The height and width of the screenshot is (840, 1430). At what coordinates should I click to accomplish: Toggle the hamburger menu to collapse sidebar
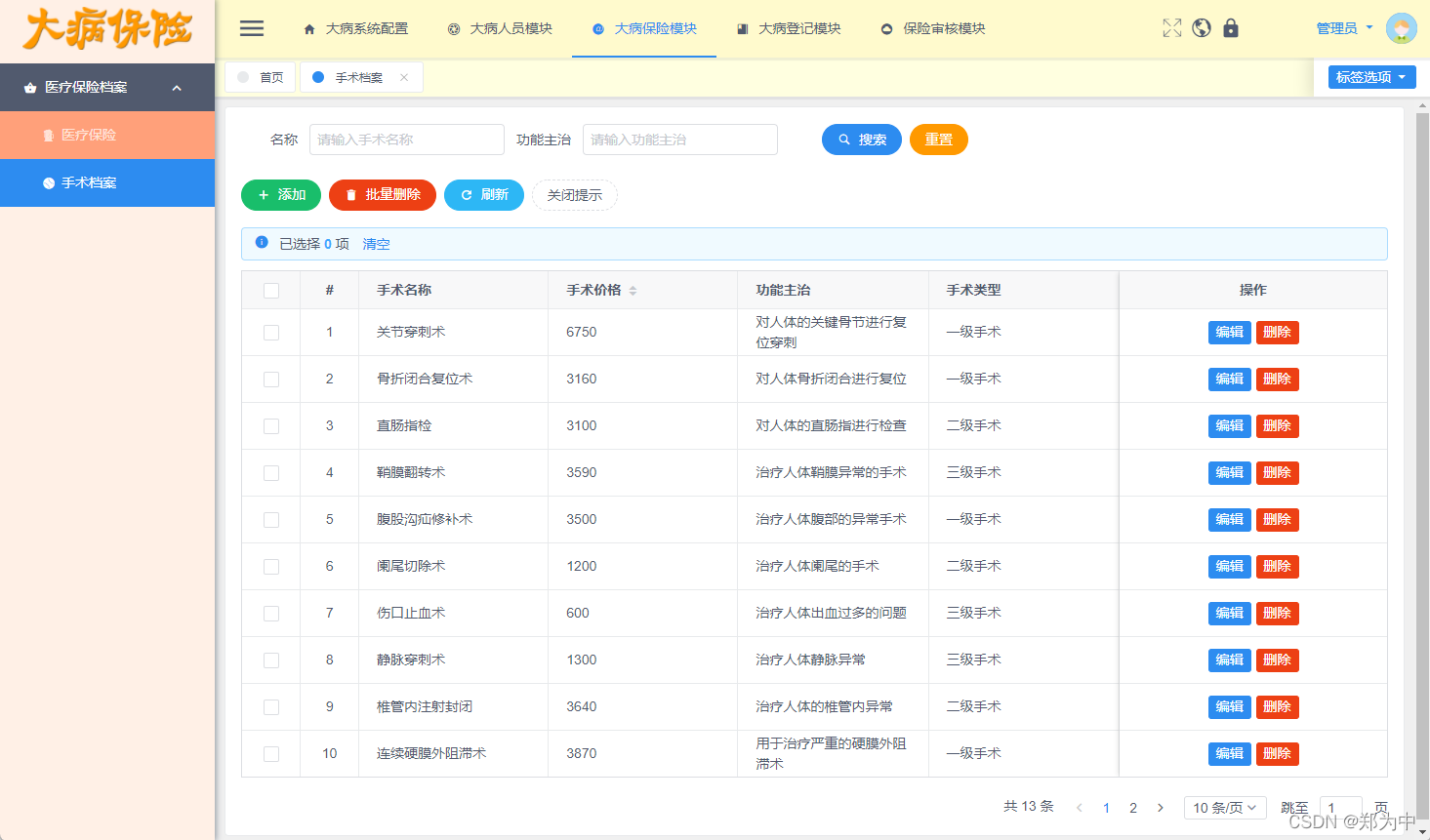tap(252, 28)
